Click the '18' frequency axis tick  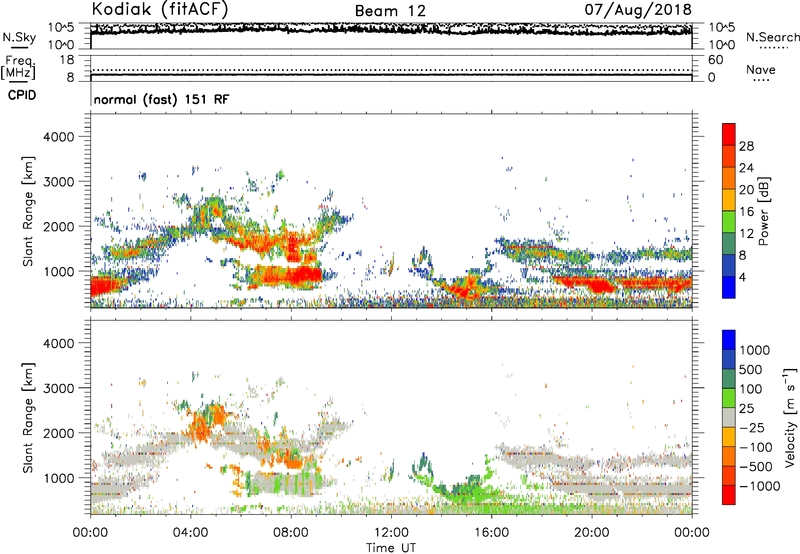[67, 60]
